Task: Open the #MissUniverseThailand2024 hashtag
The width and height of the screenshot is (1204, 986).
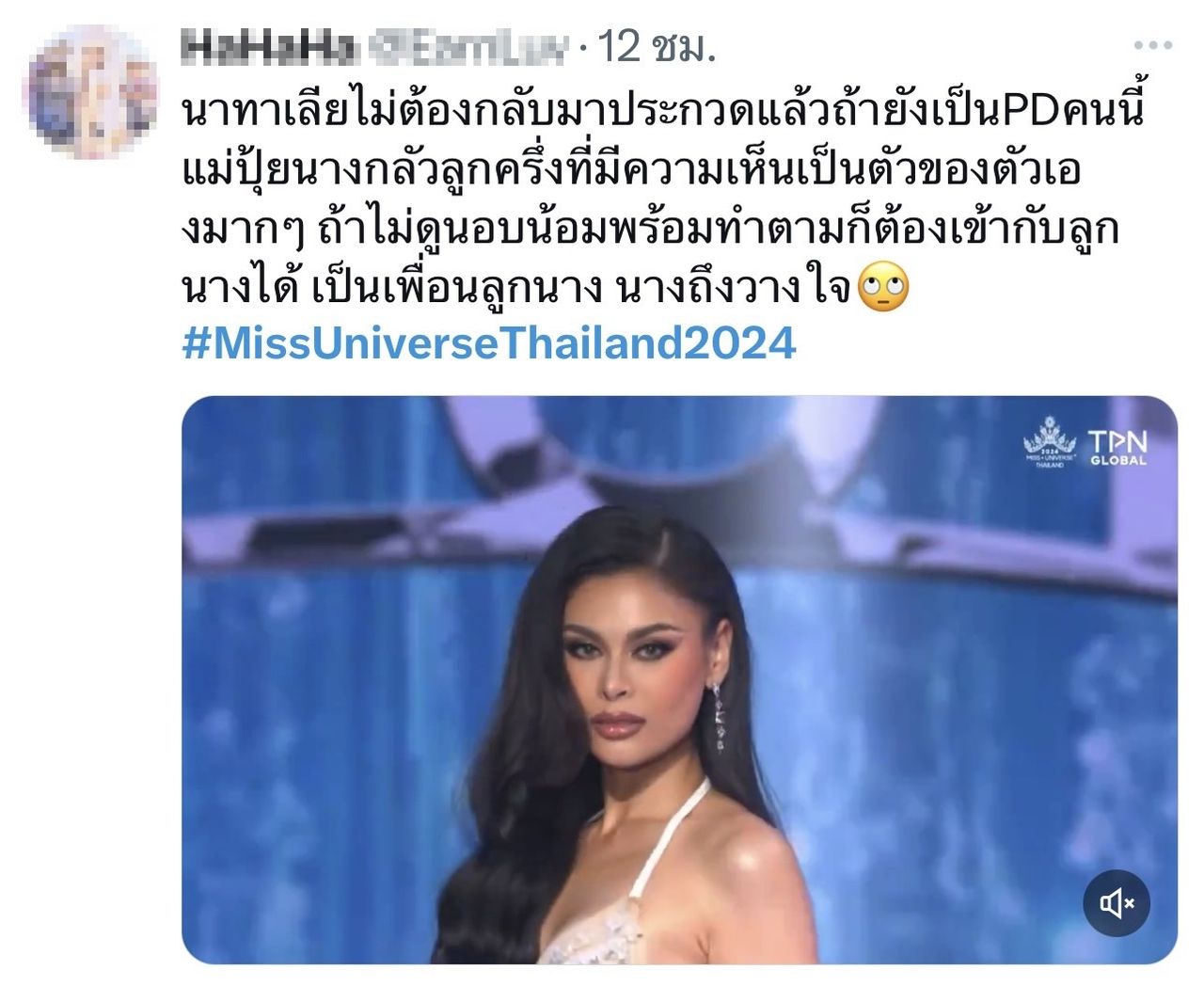Action: click(489, 343)
